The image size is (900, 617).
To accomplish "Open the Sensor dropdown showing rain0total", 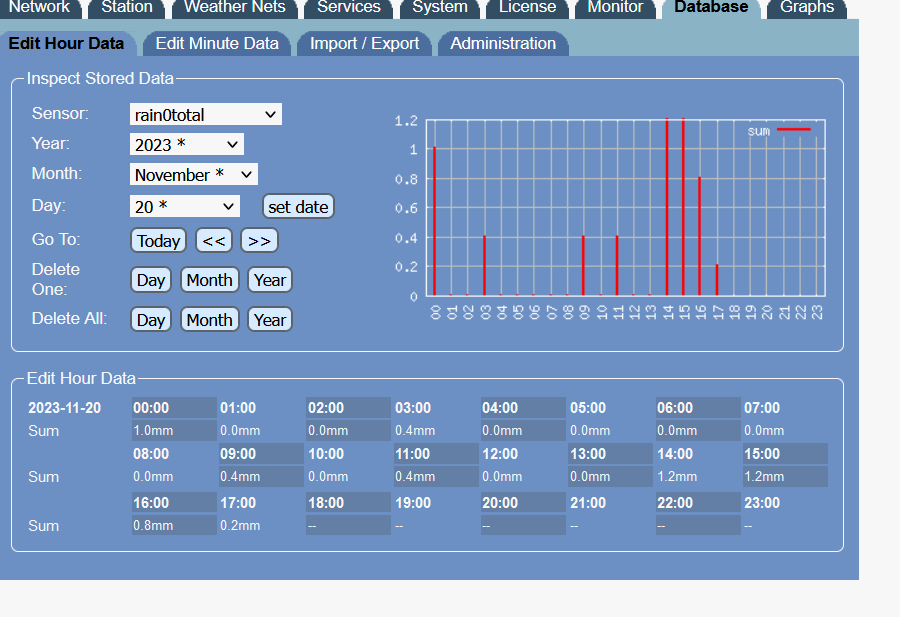I will 206,115.
